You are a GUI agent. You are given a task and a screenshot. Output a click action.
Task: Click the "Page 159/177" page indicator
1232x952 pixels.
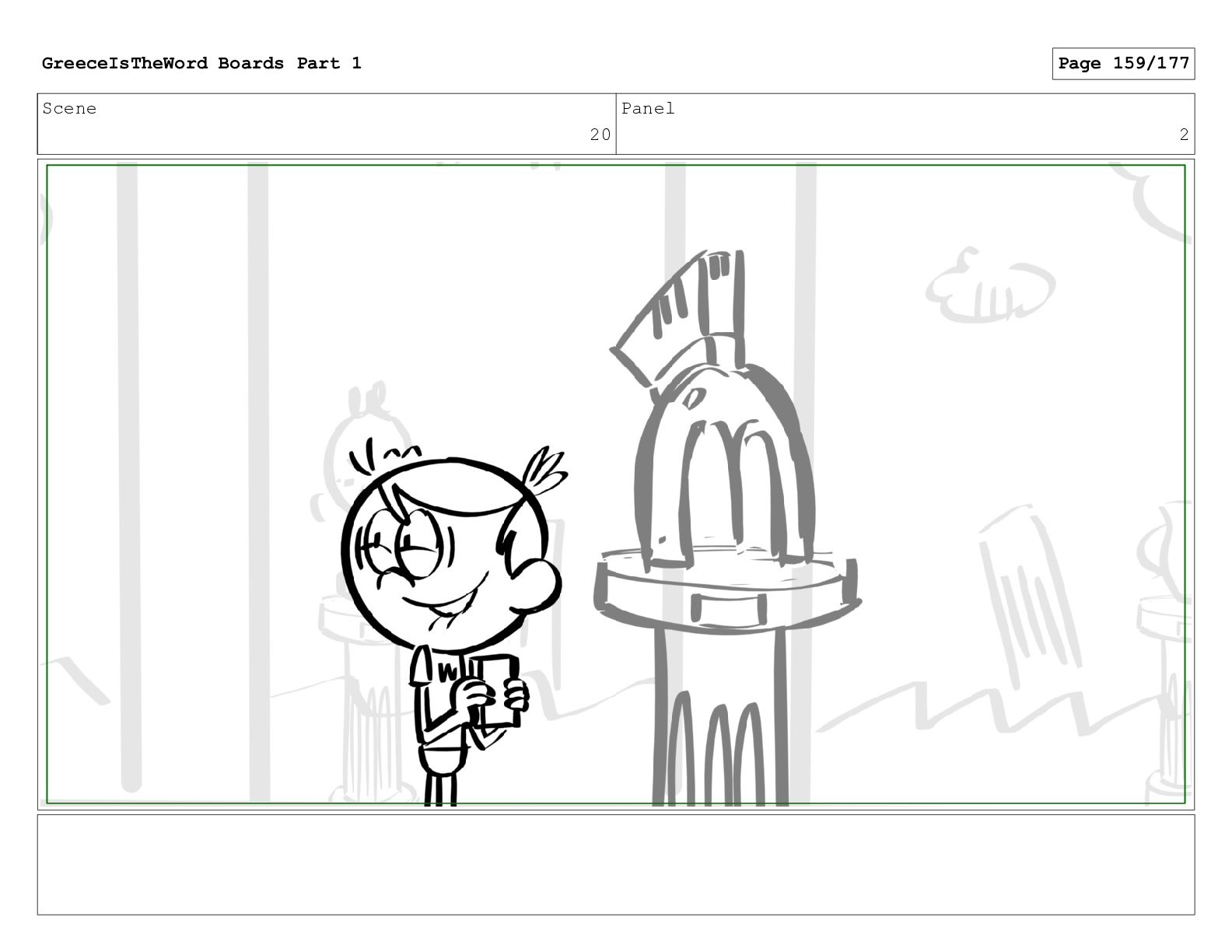[1123, 64]
